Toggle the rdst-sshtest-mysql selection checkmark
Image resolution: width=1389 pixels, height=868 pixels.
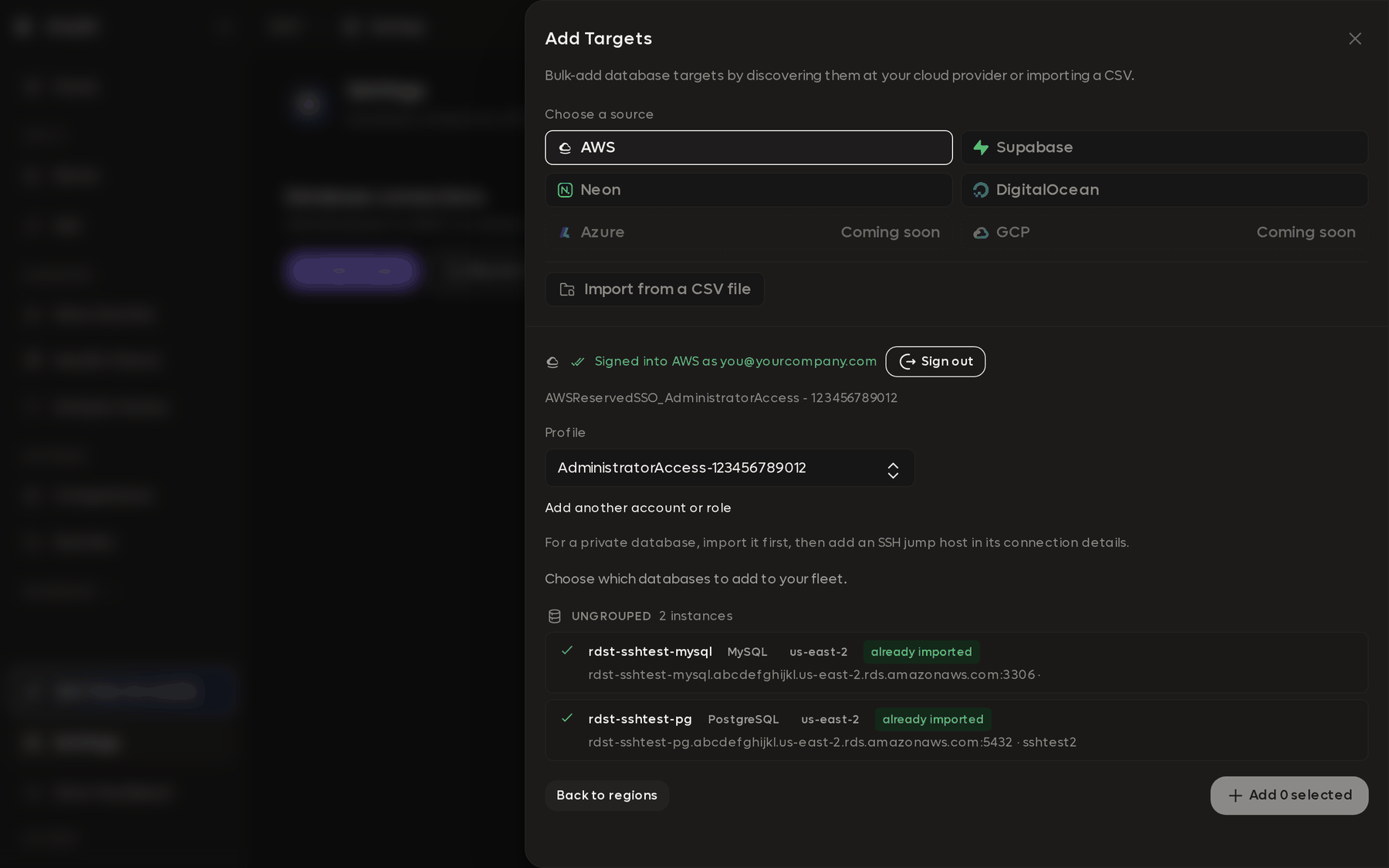[x=567, y=650]
